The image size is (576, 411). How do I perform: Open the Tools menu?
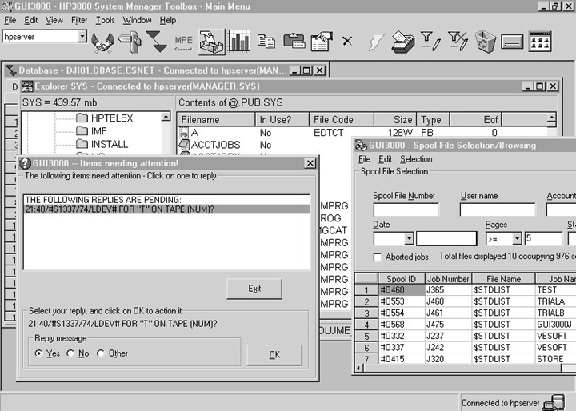(105, 20)
